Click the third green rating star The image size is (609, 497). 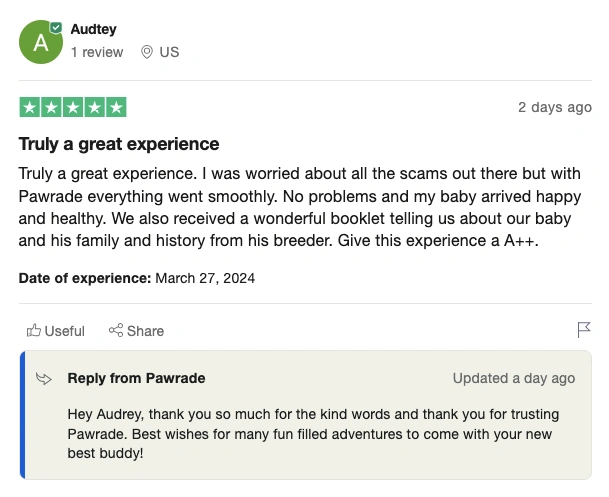(73, 107)
